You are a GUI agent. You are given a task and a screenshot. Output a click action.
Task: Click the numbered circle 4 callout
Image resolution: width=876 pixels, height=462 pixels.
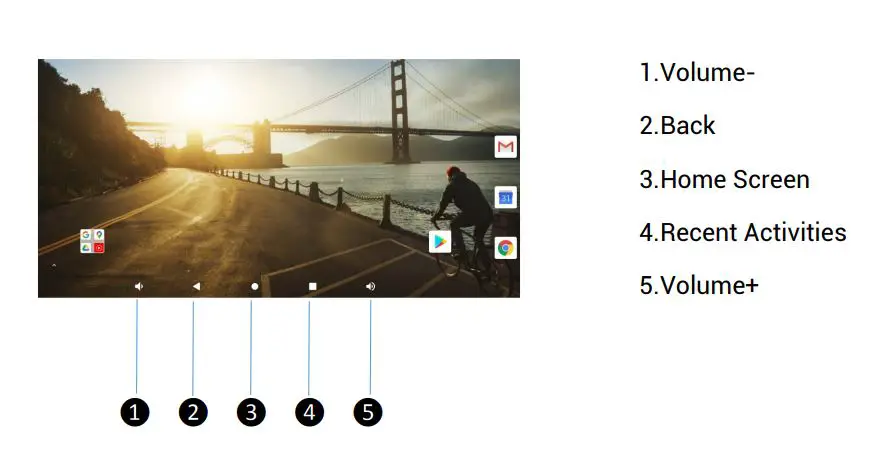click(x=310, y=412)
